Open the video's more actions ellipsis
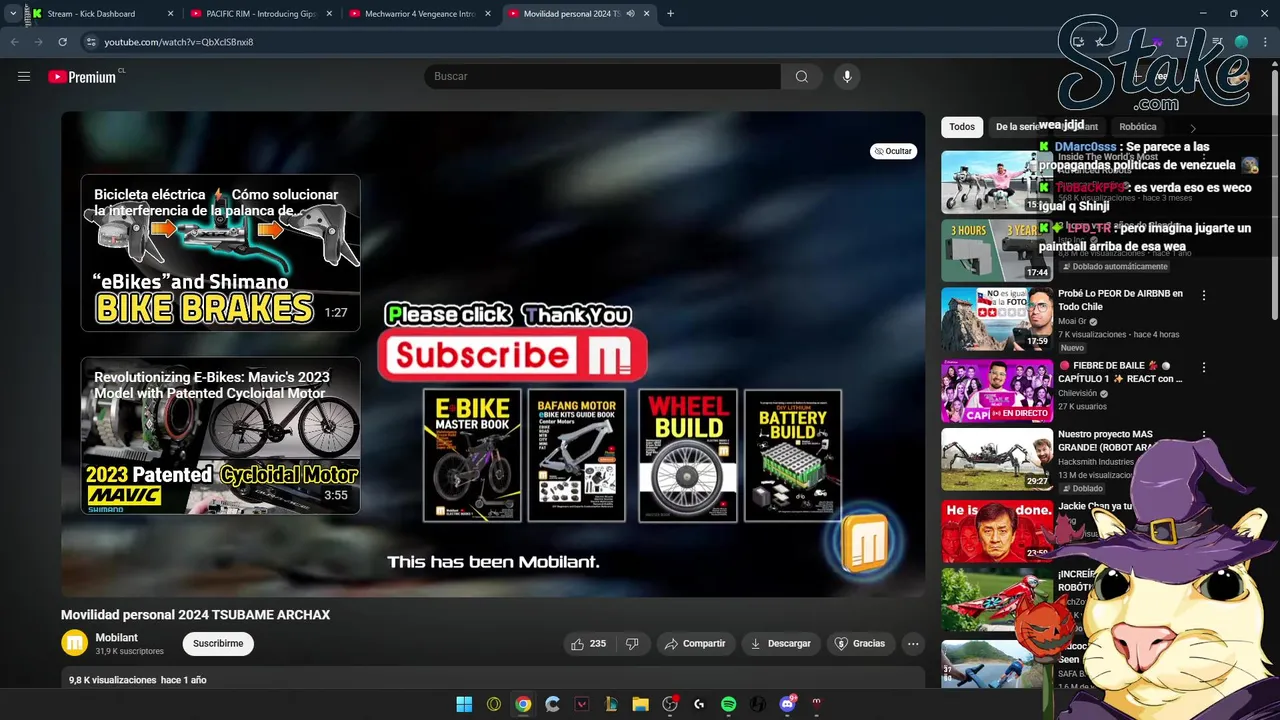The height and width of the screenshot is (720, 1280). [x=913, y=644]
